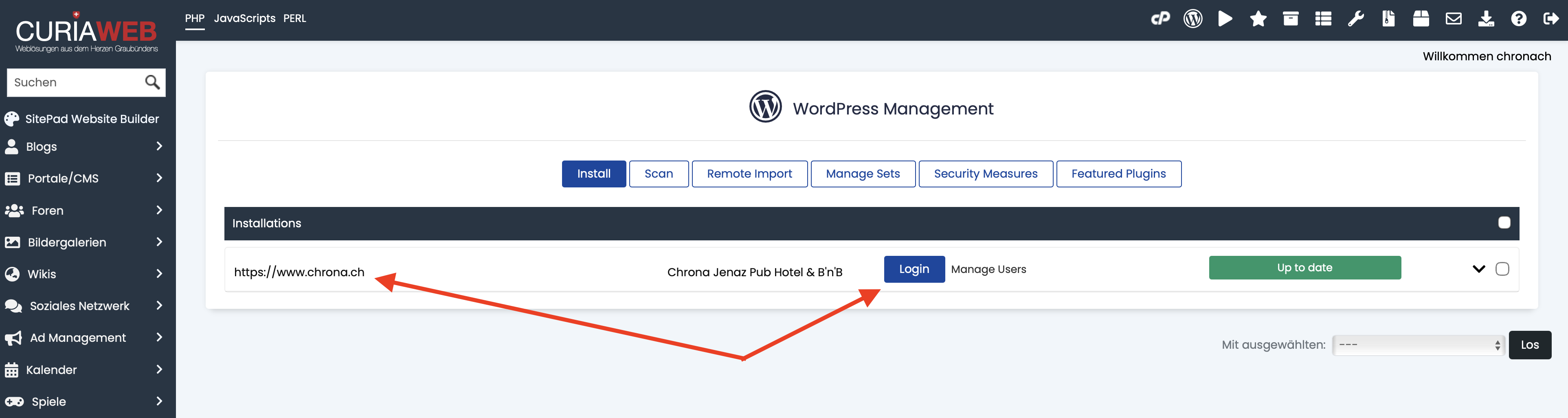Screen dimensions: 1568x418
Task: Open the envelope email icon
Action: point(1454,19)
